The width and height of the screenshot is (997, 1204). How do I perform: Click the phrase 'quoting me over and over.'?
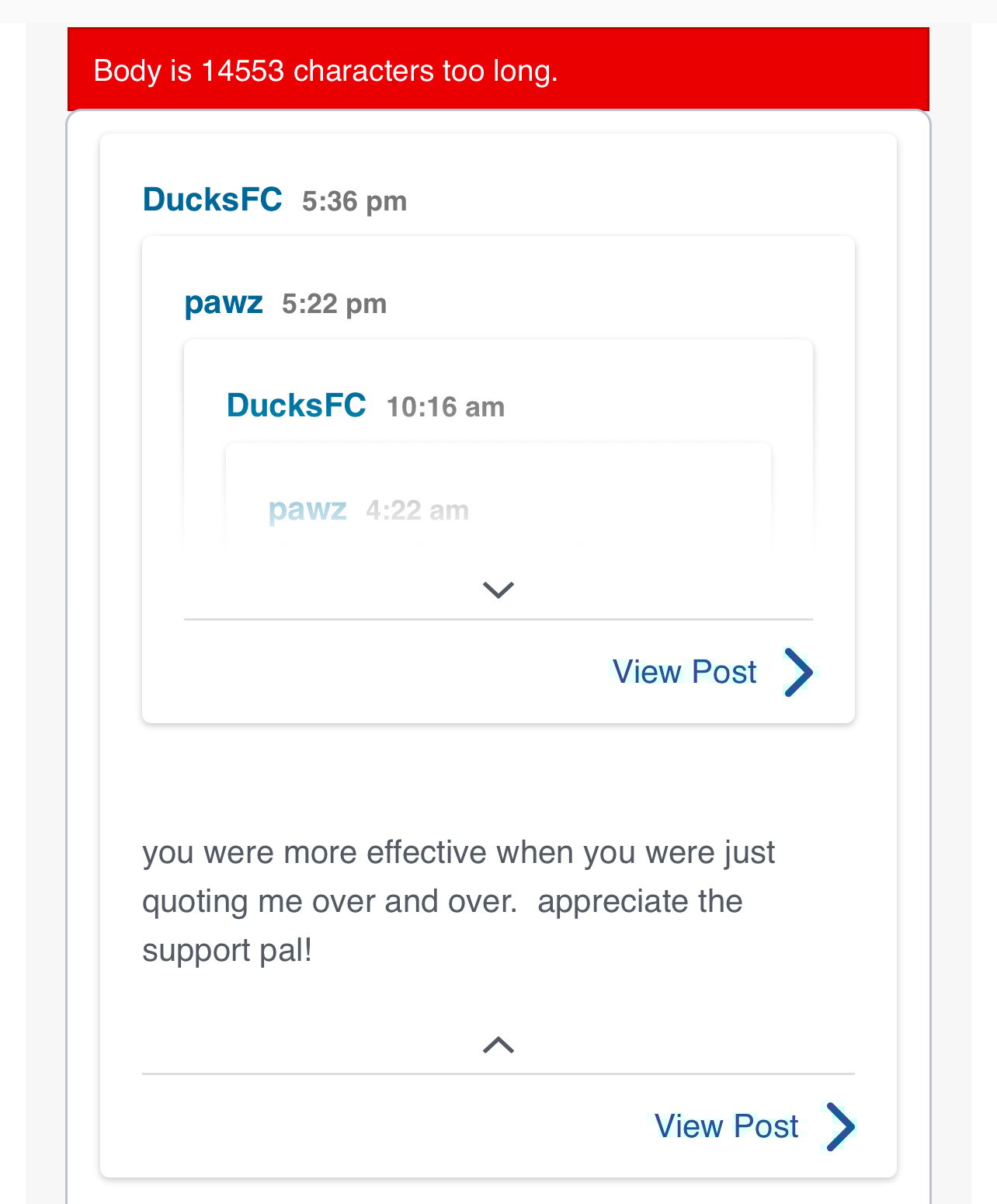329,902
